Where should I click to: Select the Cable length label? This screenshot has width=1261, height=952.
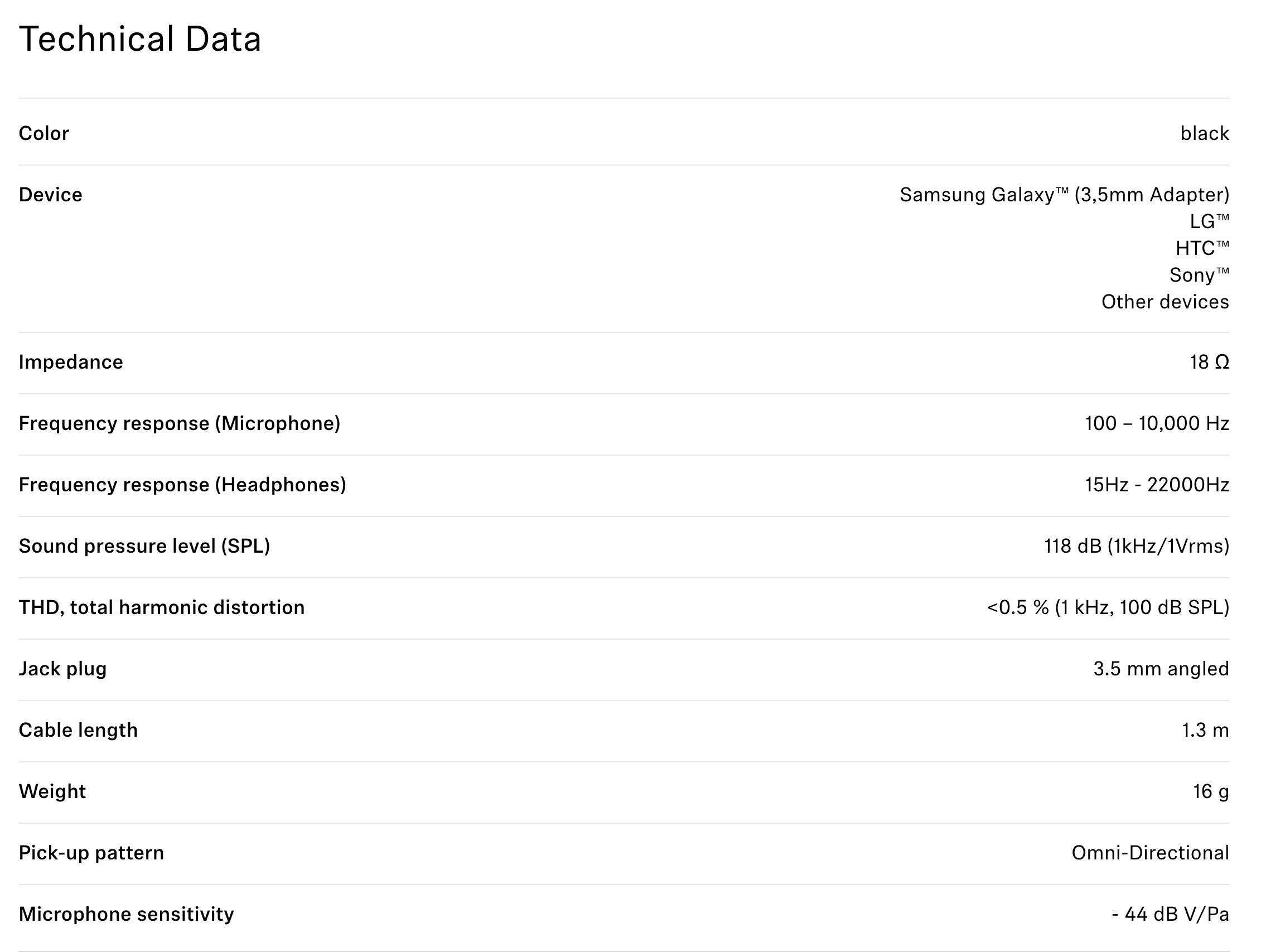[78, 730]
